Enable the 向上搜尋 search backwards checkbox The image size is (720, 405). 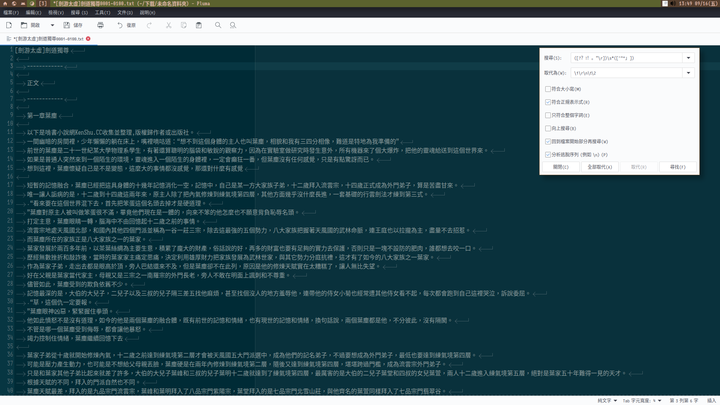coord(548,128)
